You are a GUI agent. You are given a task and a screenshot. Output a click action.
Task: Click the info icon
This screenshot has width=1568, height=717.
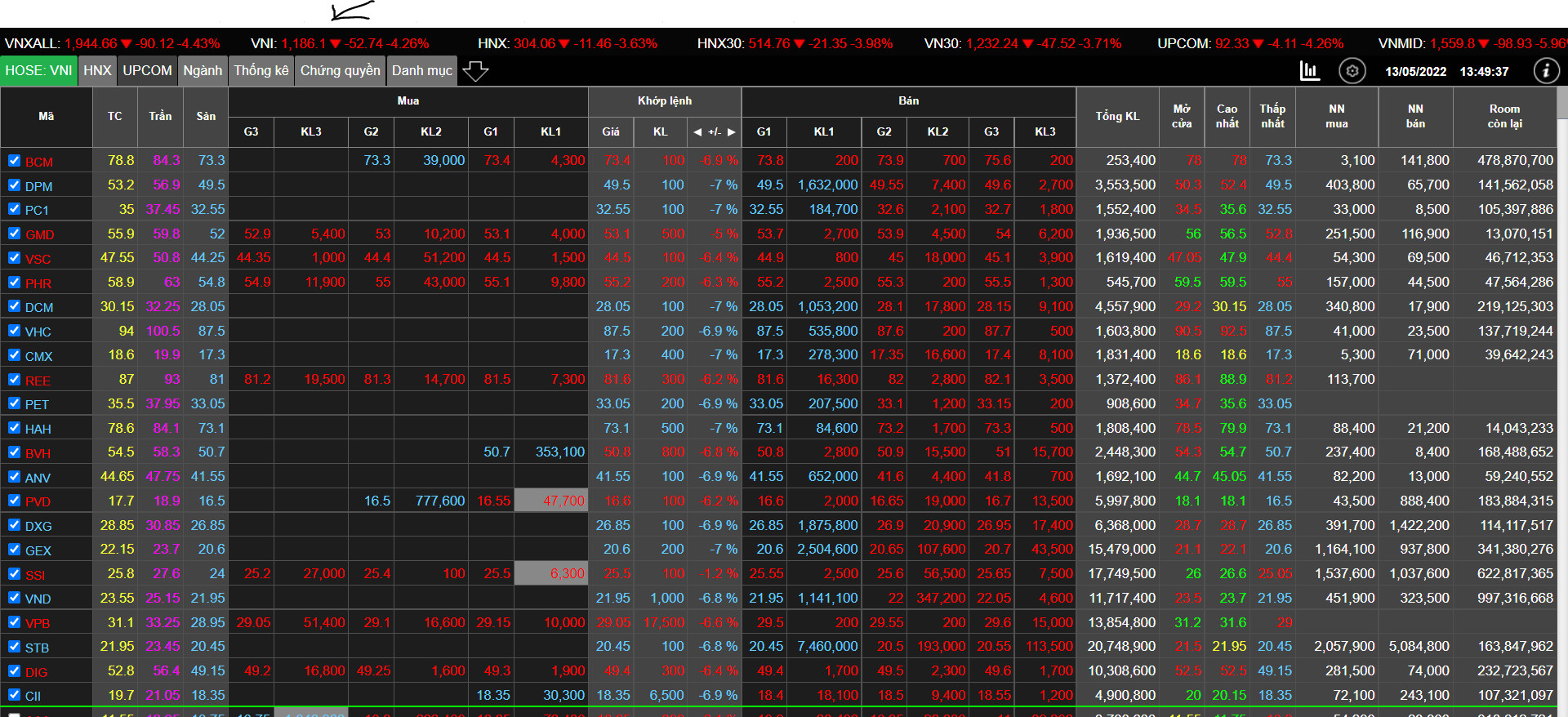pyautogui.click(x=1546, y=71)
